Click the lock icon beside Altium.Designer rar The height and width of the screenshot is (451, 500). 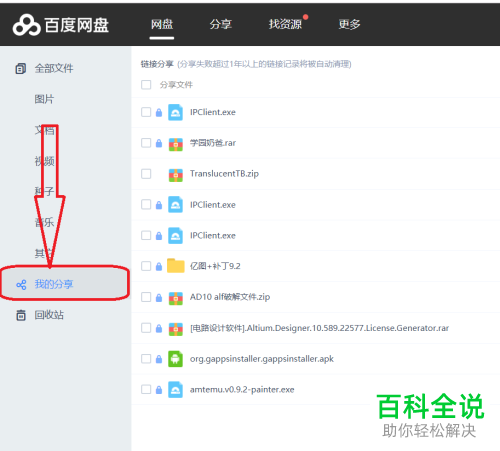click(x=159, y=328)
